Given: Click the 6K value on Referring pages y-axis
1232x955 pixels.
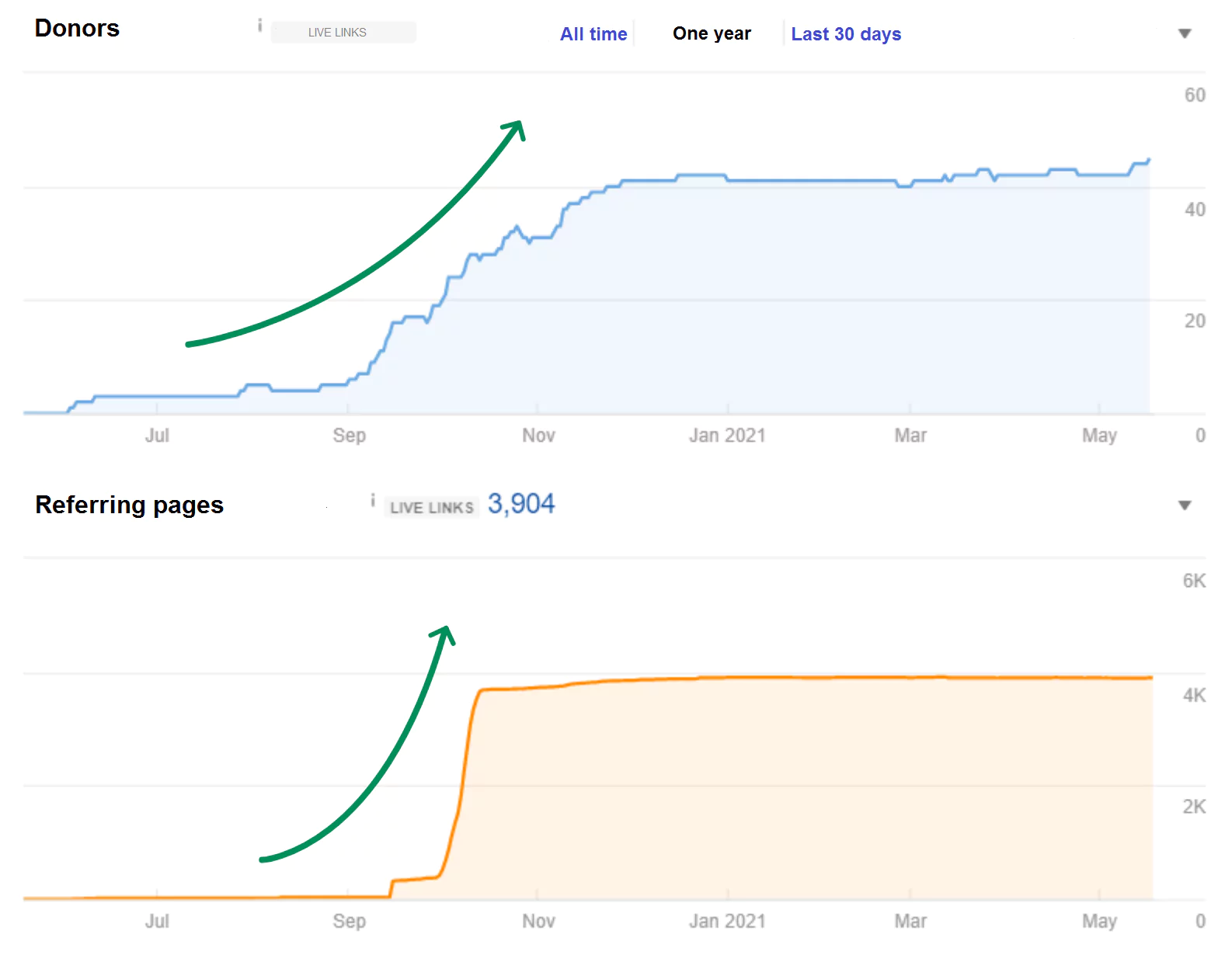Looking at the screenshot, I should (x=1193, y=581).
